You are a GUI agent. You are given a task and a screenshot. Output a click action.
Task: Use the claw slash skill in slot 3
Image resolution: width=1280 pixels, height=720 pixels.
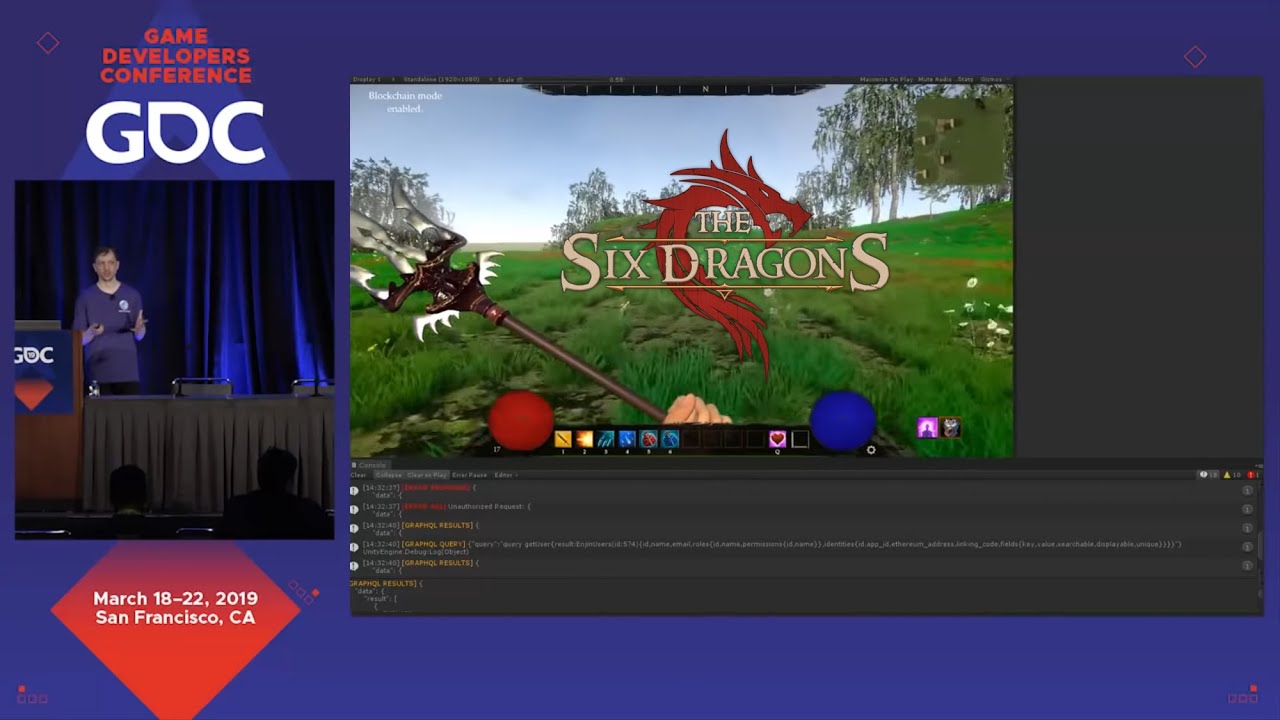click(606, 439)
